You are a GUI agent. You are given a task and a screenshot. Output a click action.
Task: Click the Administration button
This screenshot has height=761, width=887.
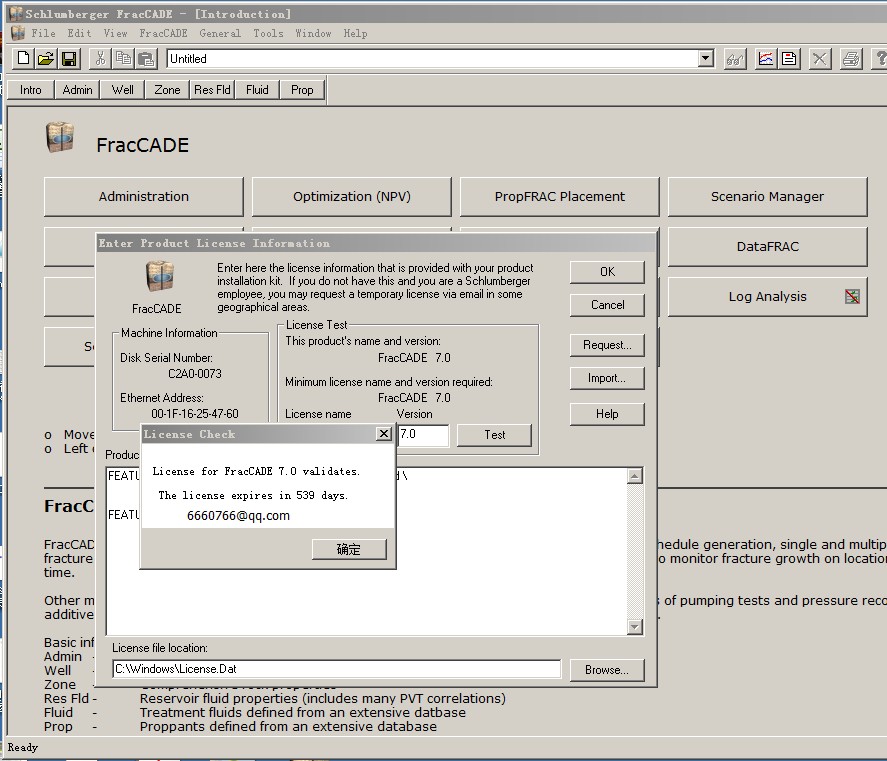(144, 197)
